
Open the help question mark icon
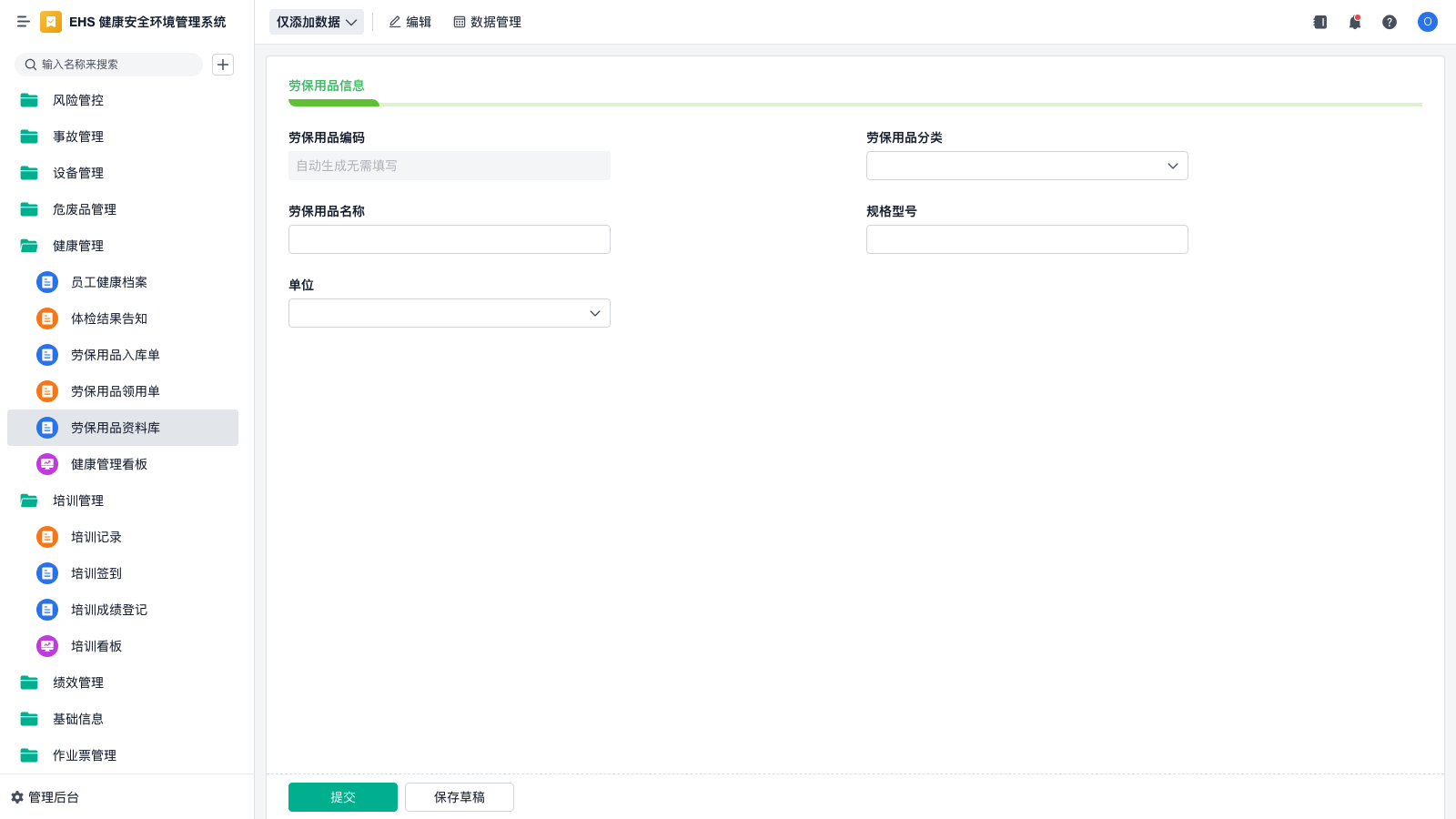[1389, 22]
